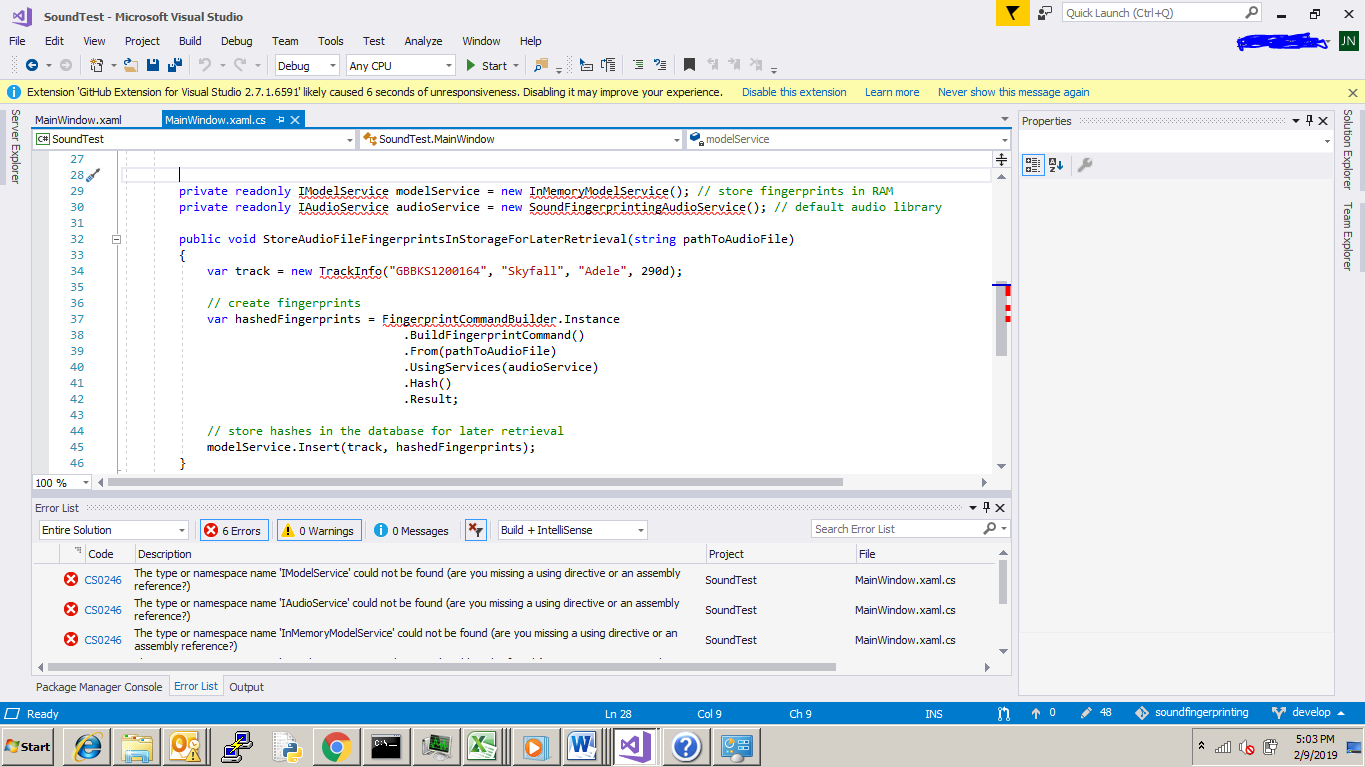The image size is (1365, 767).
Task: Click Never show this message again
Action: (x=1013, y=91)
